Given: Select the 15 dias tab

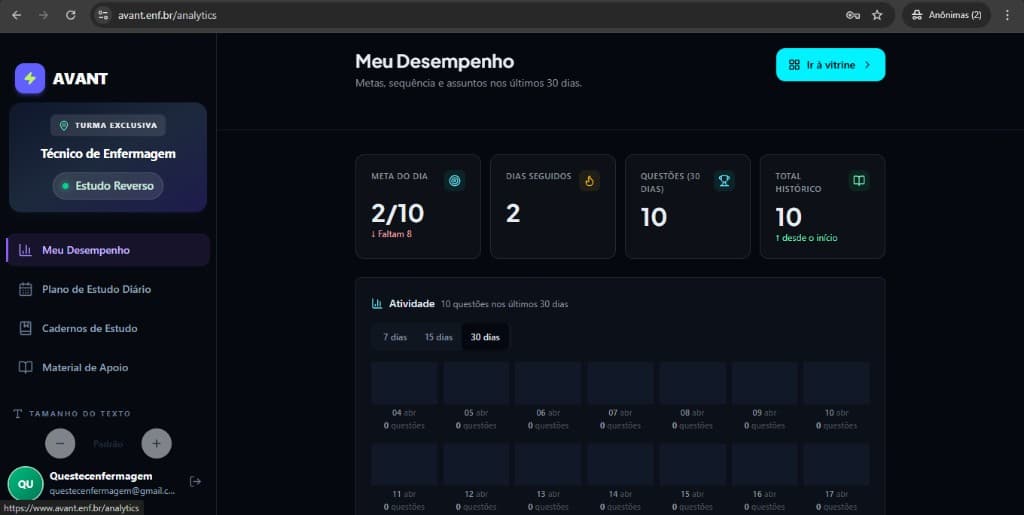Looking at the screenshot, I should (x=438, y=337).
